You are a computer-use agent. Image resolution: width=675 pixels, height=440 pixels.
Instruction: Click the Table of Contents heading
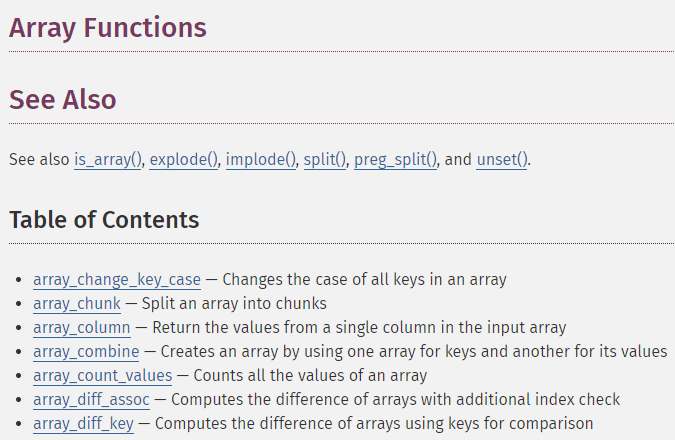coord(104,220)
